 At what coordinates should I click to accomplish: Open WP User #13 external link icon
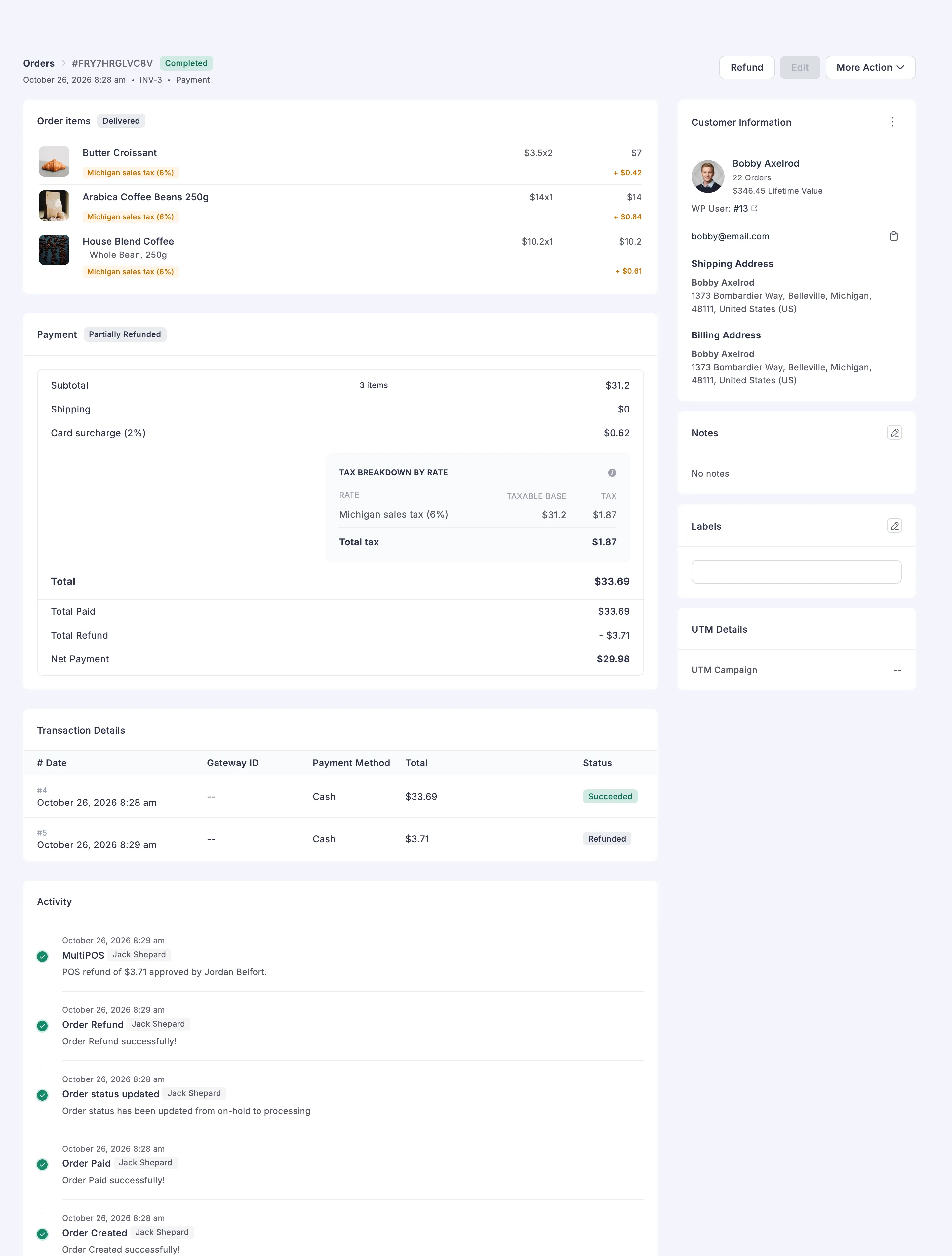point(754,208)
